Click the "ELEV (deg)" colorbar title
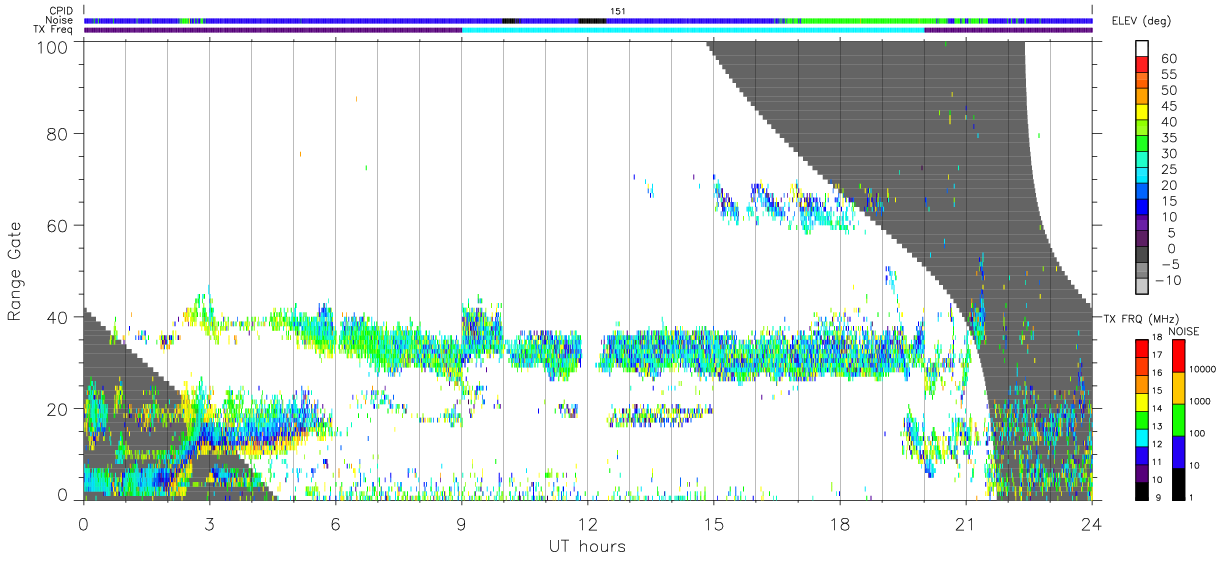 click(1143, 20)
